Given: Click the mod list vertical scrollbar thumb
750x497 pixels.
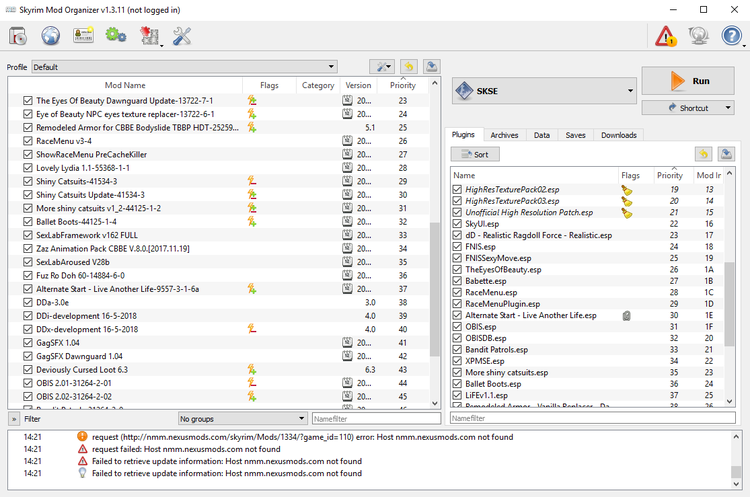Looking at the screenshot, I should 434,289.
